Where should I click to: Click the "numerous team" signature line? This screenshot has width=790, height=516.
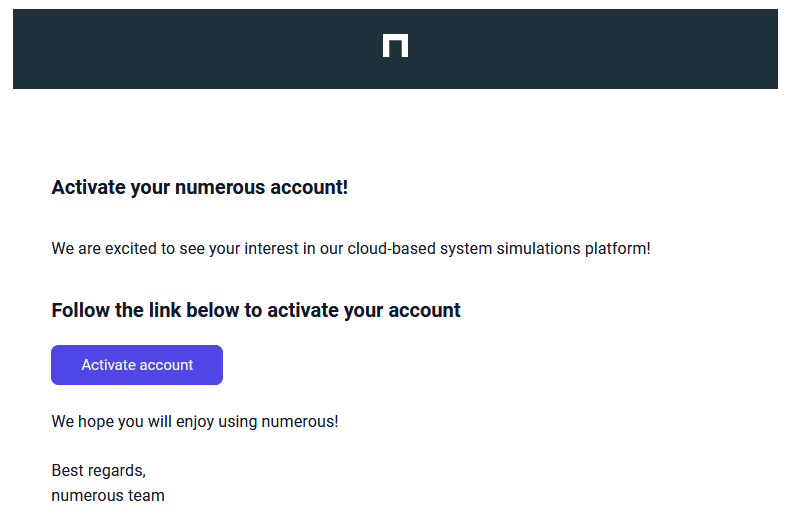pyautogui.click(x=108, y=495)
